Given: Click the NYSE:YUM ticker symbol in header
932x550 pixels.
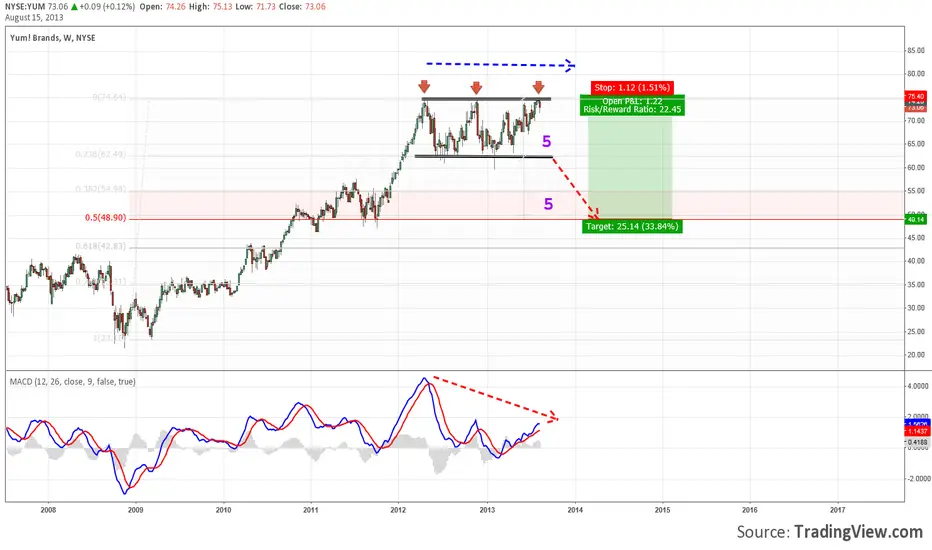Looking at the screenshot, I should (x=25, y=7).
